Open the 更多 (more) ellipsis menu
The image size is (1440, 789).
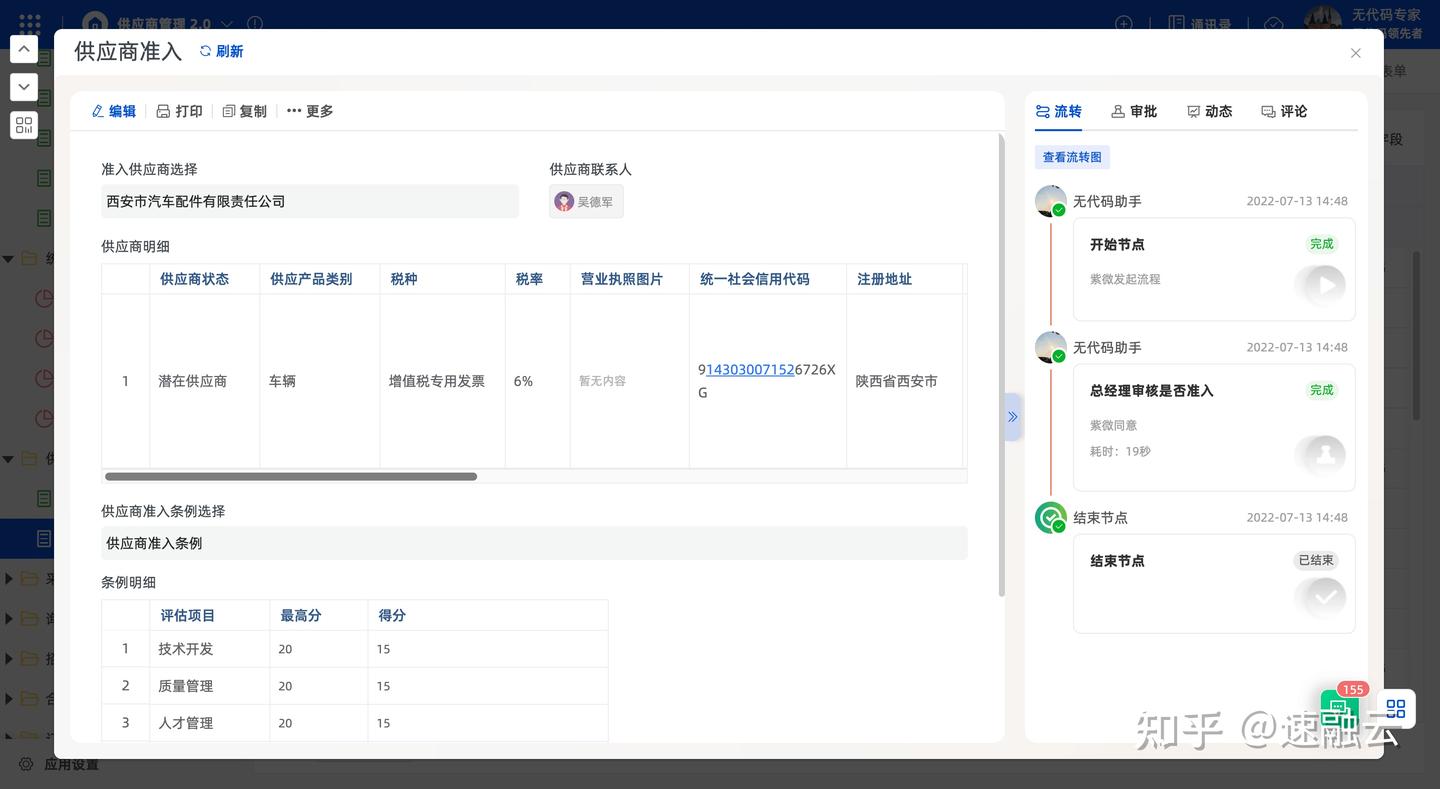coord(293,110)
